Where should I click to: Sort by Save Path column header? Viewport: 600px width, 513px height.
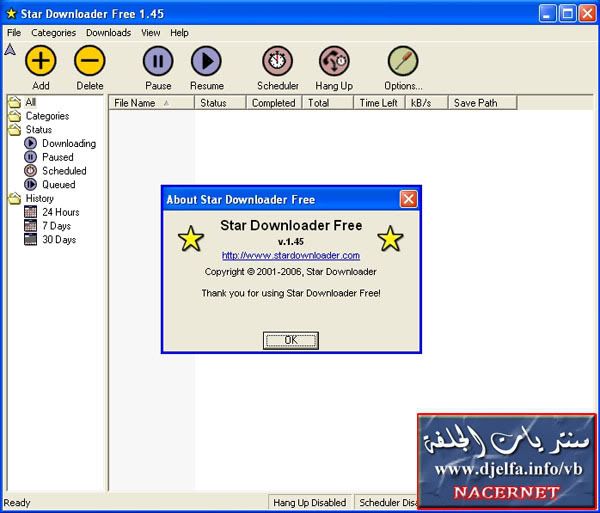(483, 103)
